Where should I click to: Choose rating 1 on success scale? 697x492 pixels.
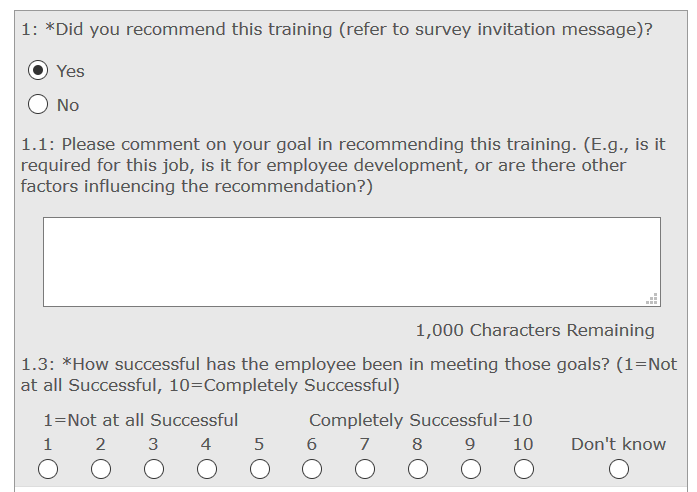(x=48, y=469)
